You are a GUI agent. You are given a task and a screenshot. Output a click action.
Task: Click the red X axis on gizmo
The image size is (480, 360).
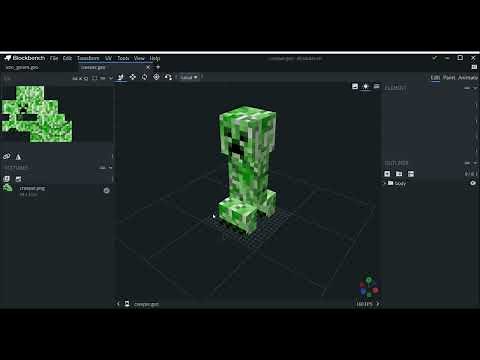tap(376, 290)
